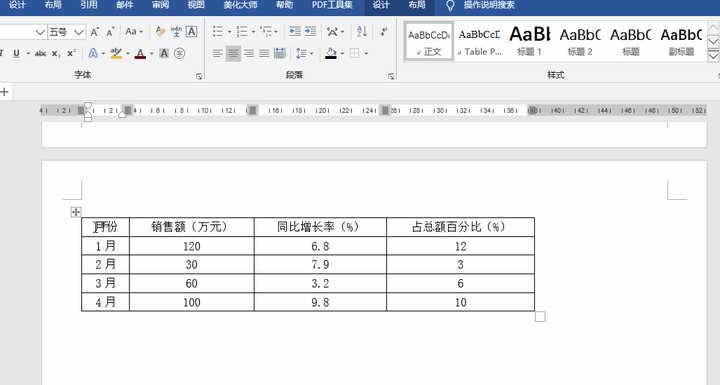Expand the shading color dropdown arrow
The height and width of the screenshot is (385, 720).
[343, 54]
